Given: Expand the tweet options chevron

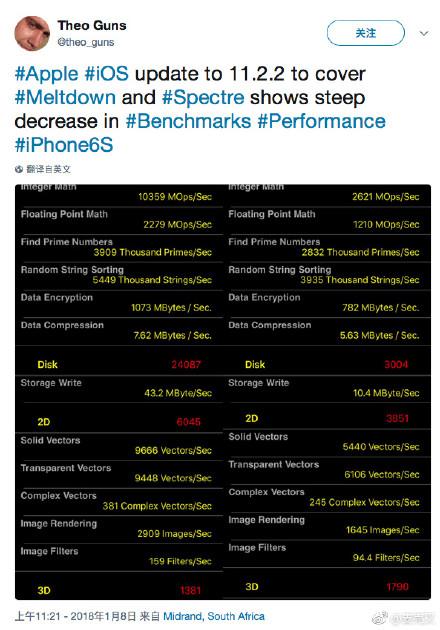Looking at the screenshot, I should pos(424,33).
